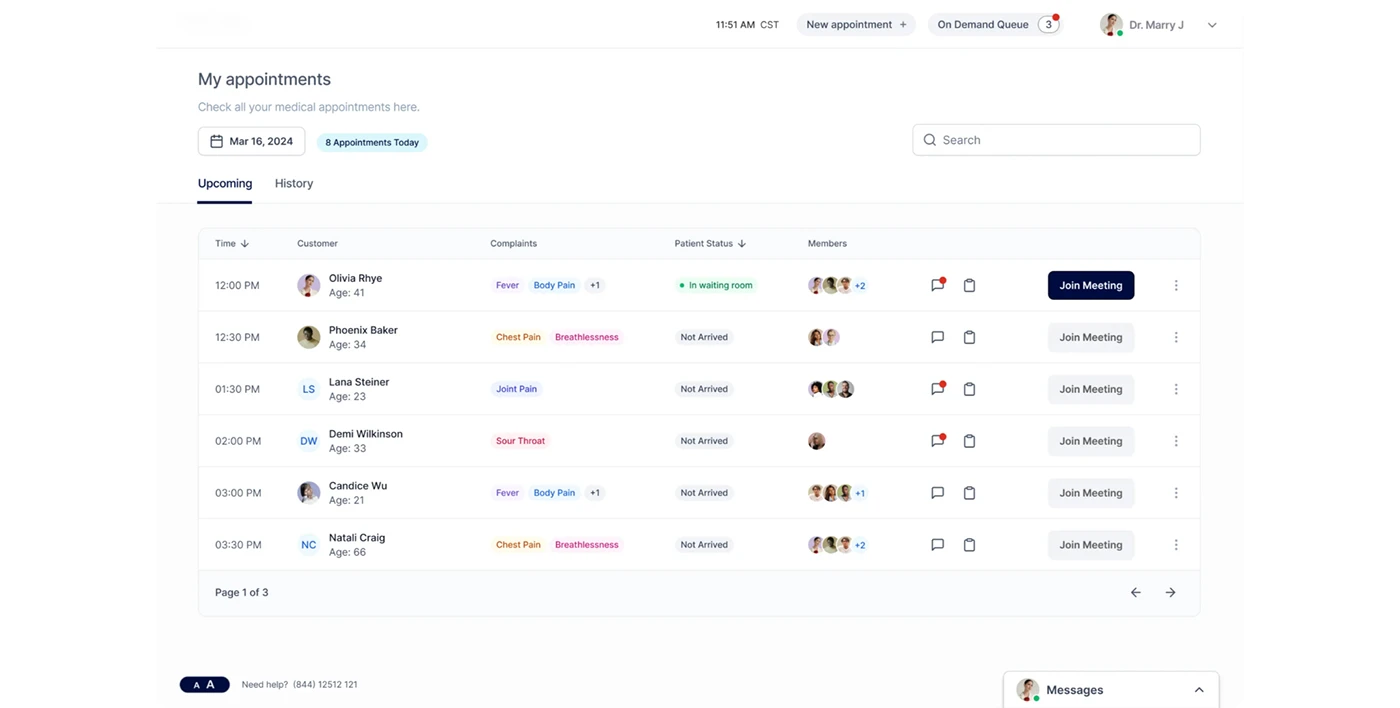Click the help phone number (844) 12512 121
Screen dimensions: 1400x708
click(325, 685)
